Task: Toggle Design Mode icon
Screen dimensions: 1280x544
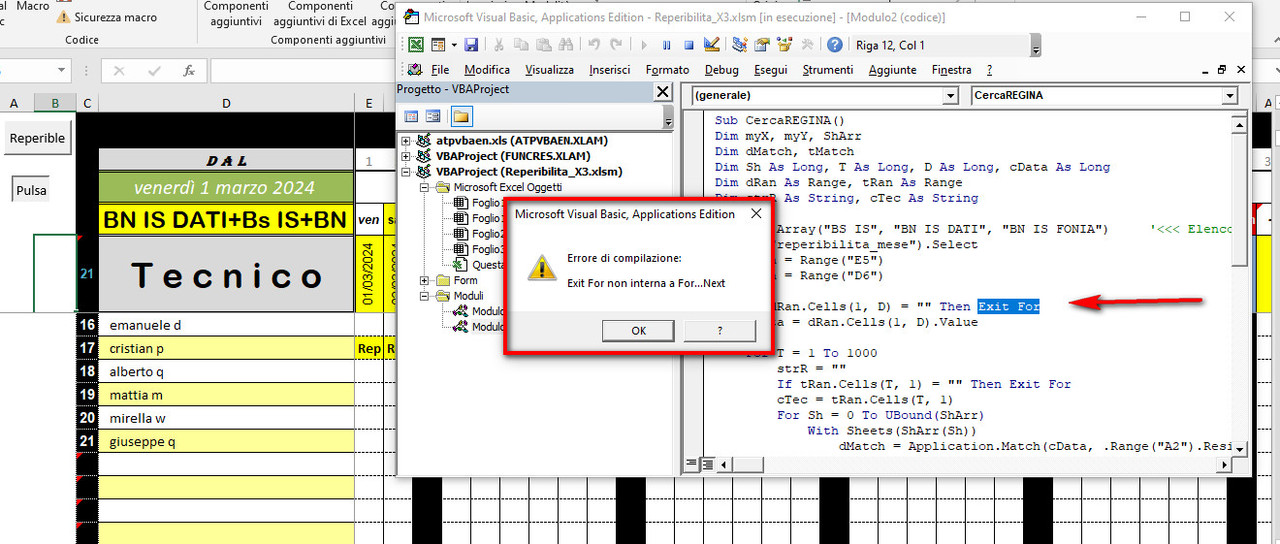Action: pos(711,45)
